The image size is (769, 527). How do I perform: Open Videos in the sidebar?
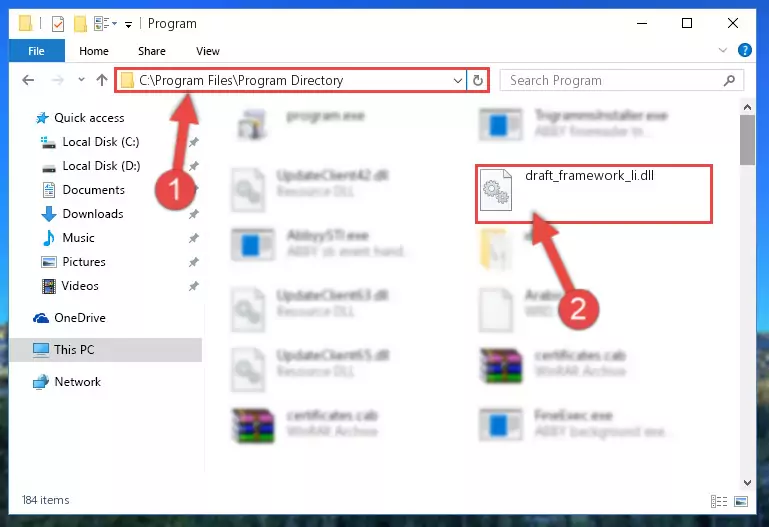point(80,286)
